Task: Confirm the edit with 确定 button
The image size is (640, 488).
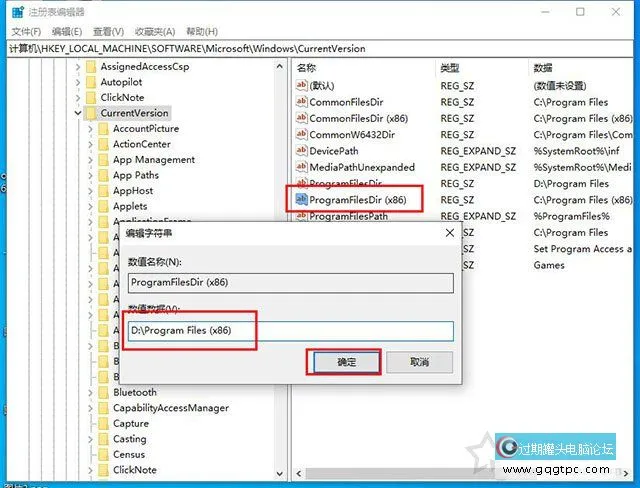Action: pyautogui.click(x=346, y=362)
